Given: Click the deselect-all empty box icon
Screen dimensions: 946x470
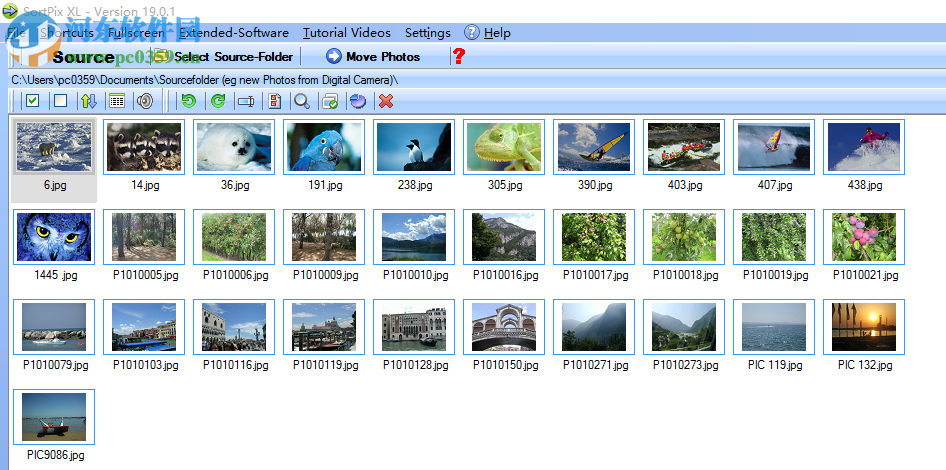Looking at the screenshot, I should click(x=60, y=101).
